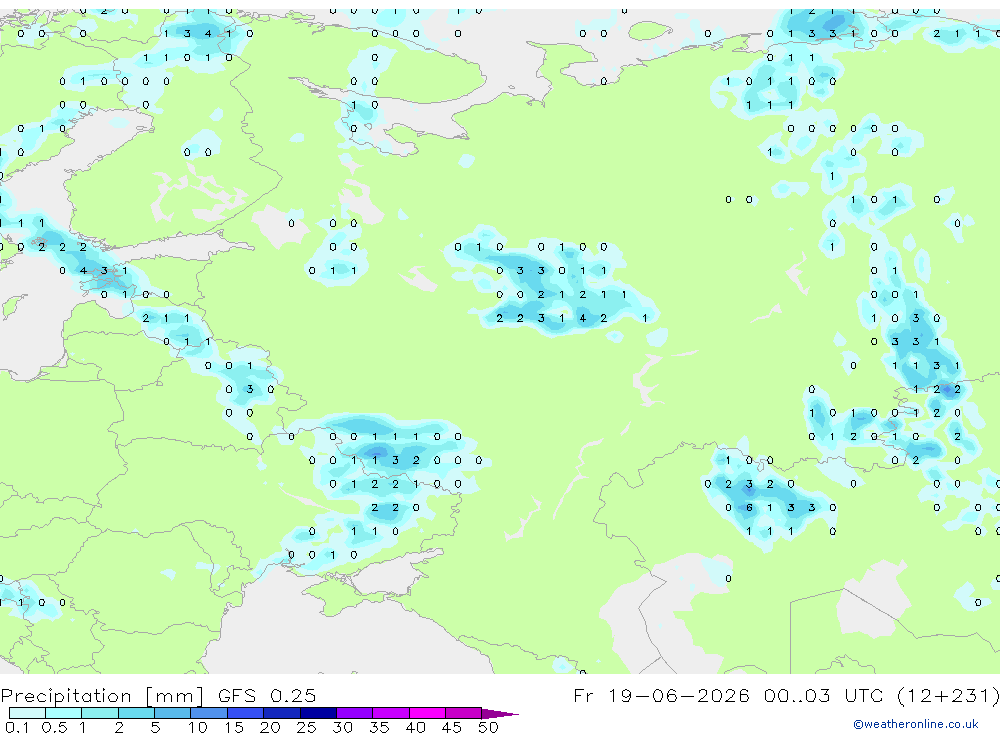
Task: Click the 10–15 mm blue legend swatch
Action: tap(209, 713)
